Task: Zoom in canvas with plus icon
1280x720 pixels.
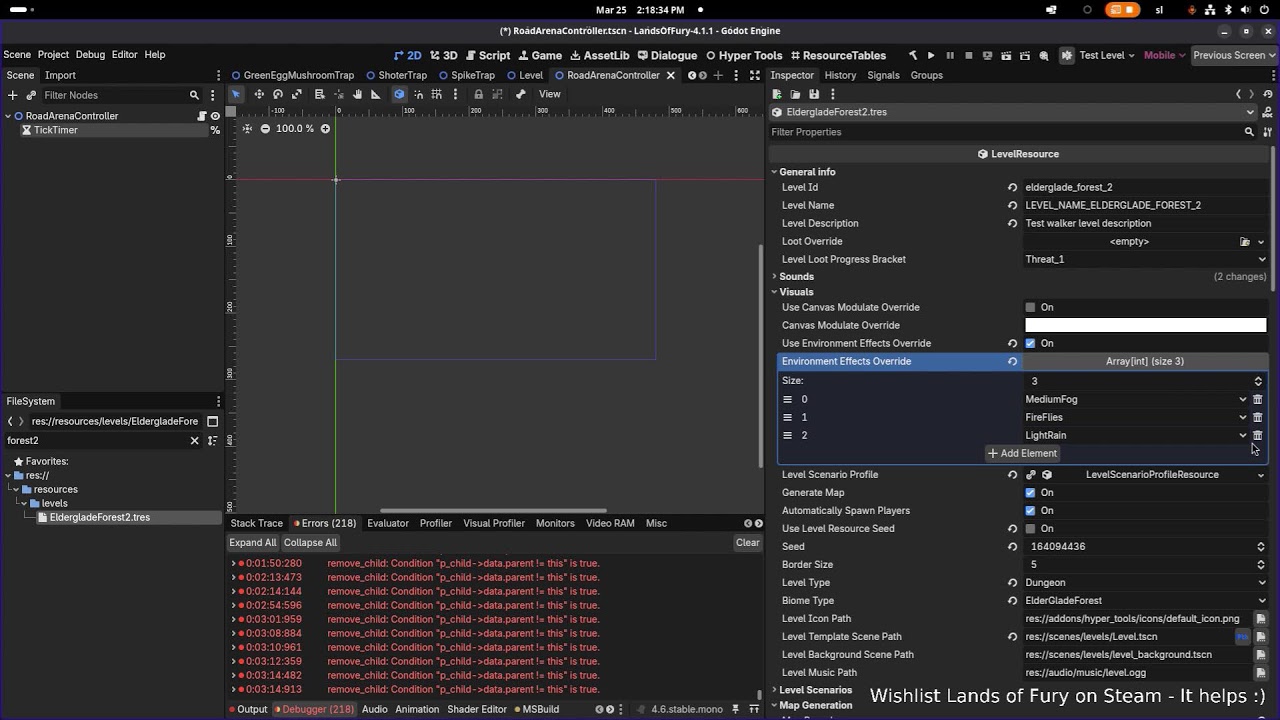Action: (x=325, y=129)
